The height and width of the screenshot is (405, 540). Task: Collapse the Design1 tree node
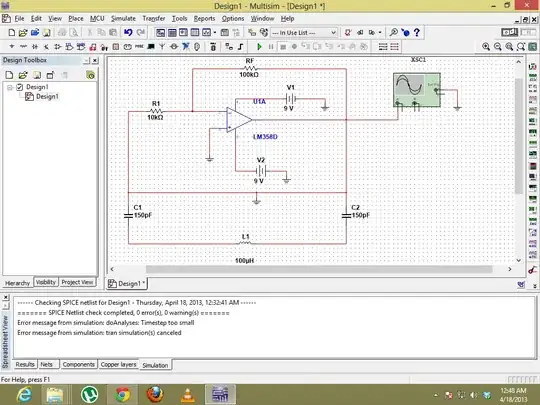pos(10,87)
